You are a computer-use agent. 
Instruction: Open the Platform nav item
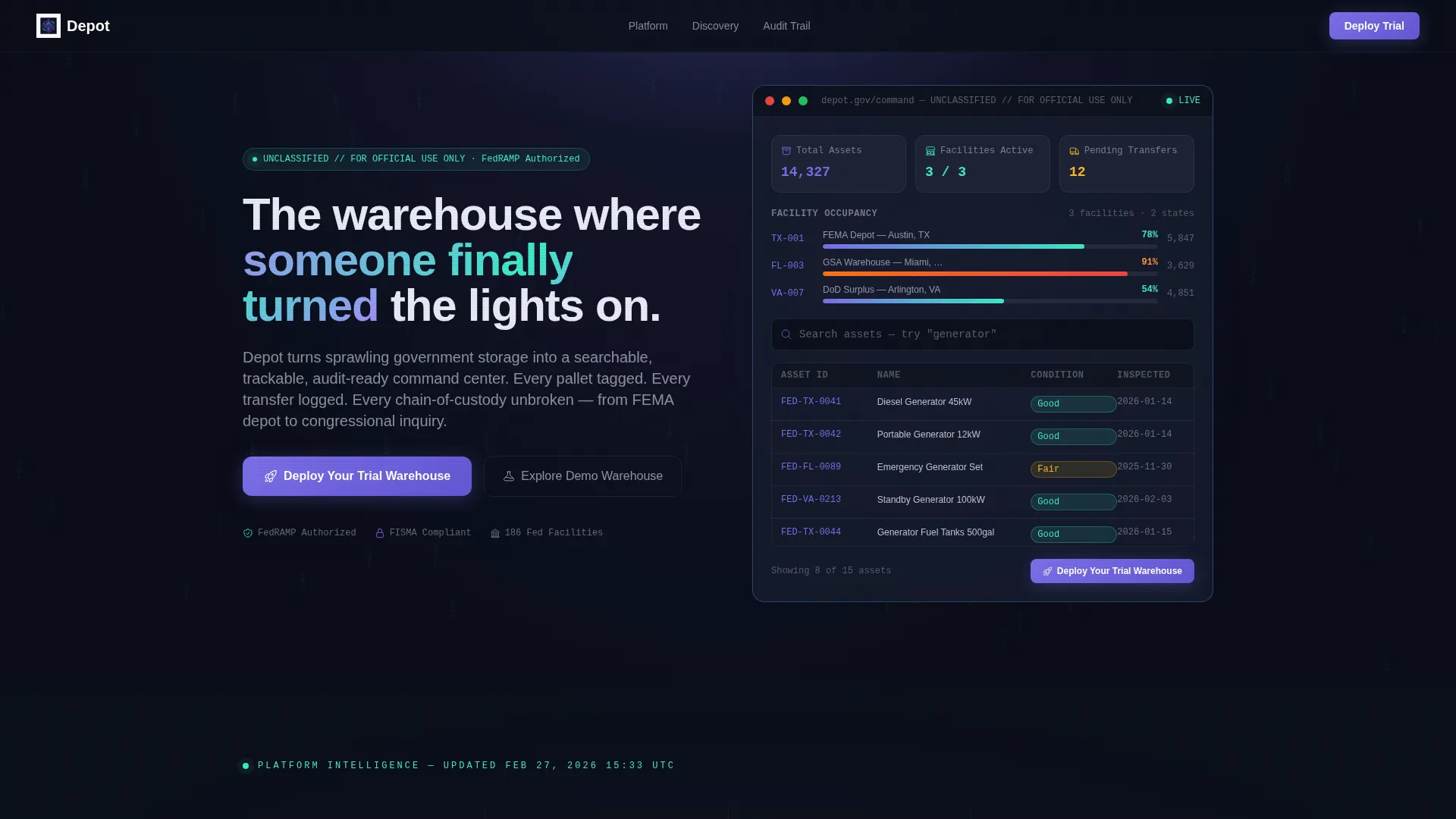(648, 26)
